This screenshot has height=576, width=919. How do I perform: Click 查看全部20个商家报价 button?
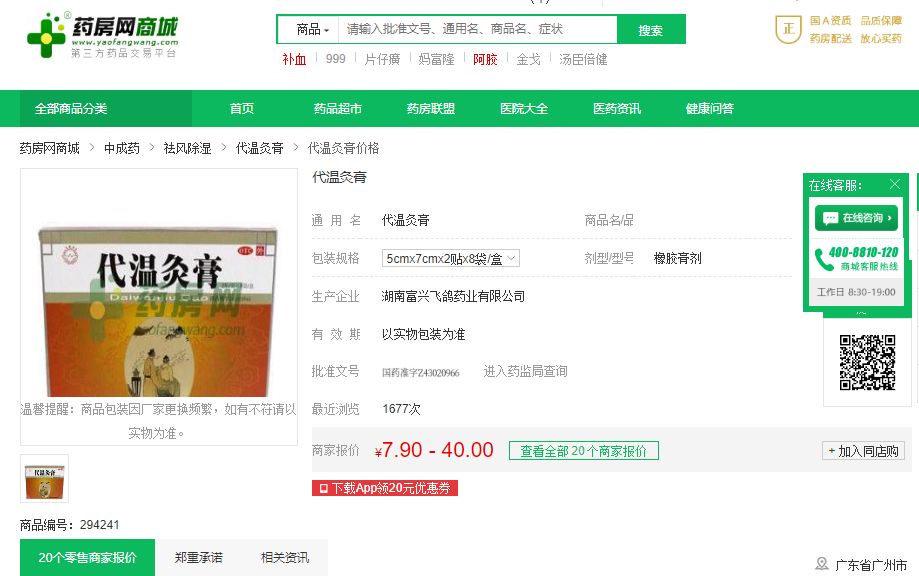click(x=584, y=451)
